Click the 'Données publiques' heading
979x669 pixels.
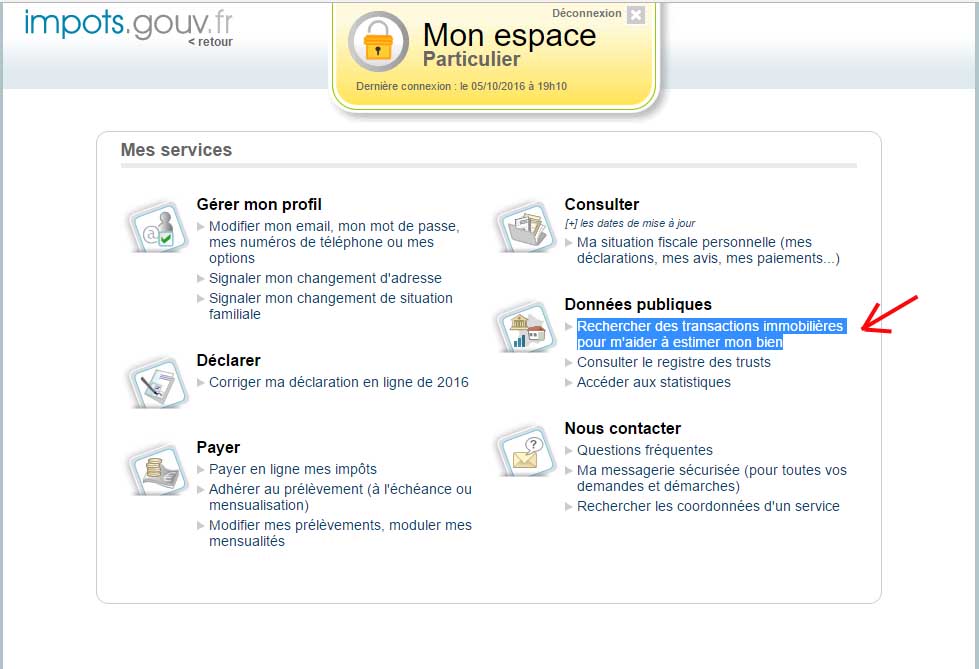pyautogui.click(x=637, y=304)
